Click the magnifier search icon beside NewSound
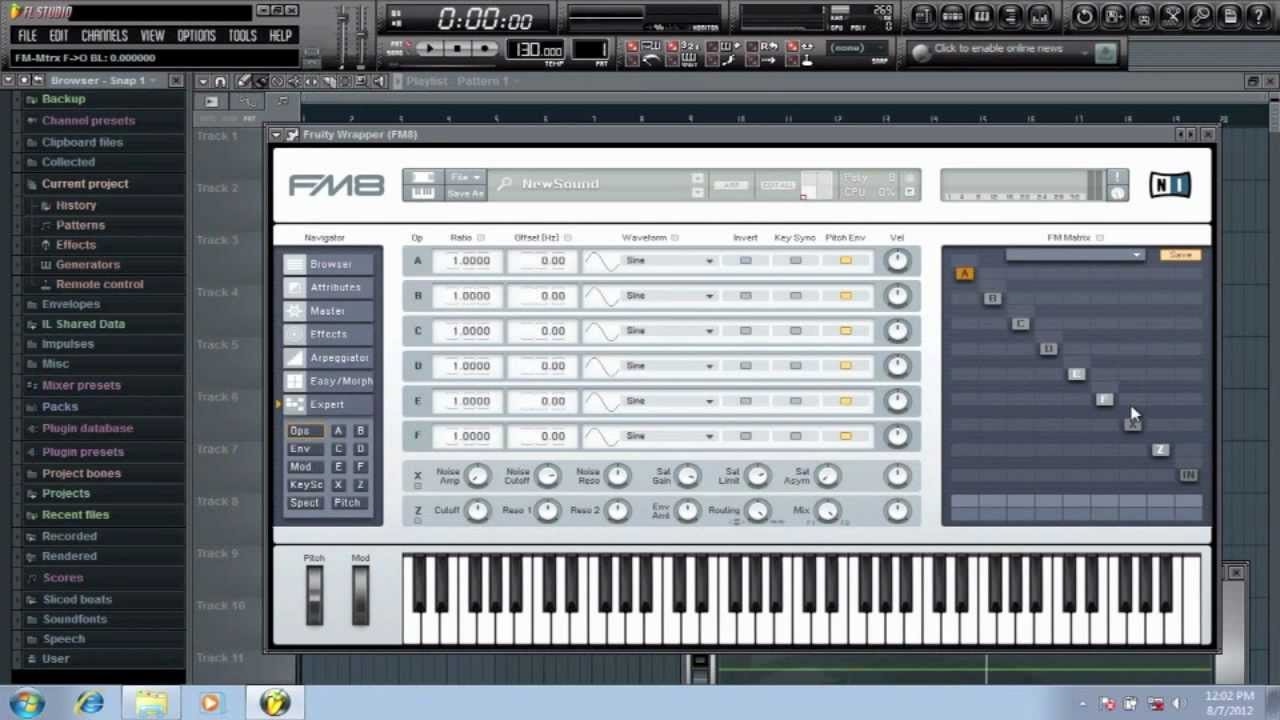The image size is (1280, 720). point(505,184)
